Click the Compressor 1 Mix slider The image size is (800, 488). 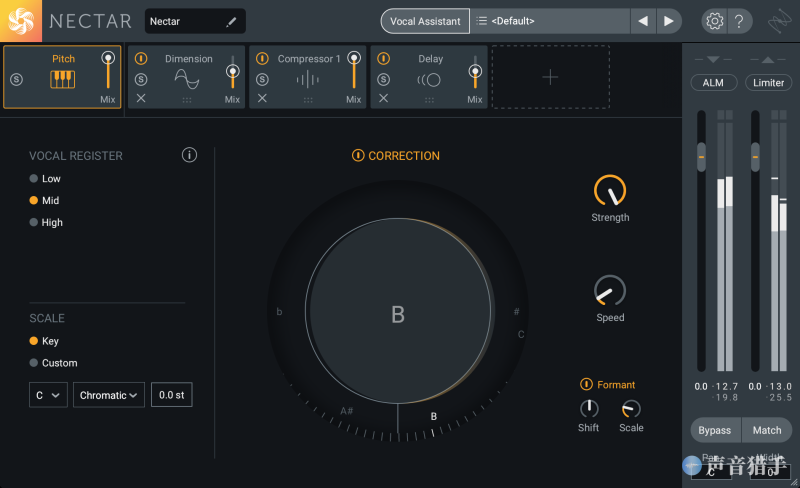click(x=354, y=70)
